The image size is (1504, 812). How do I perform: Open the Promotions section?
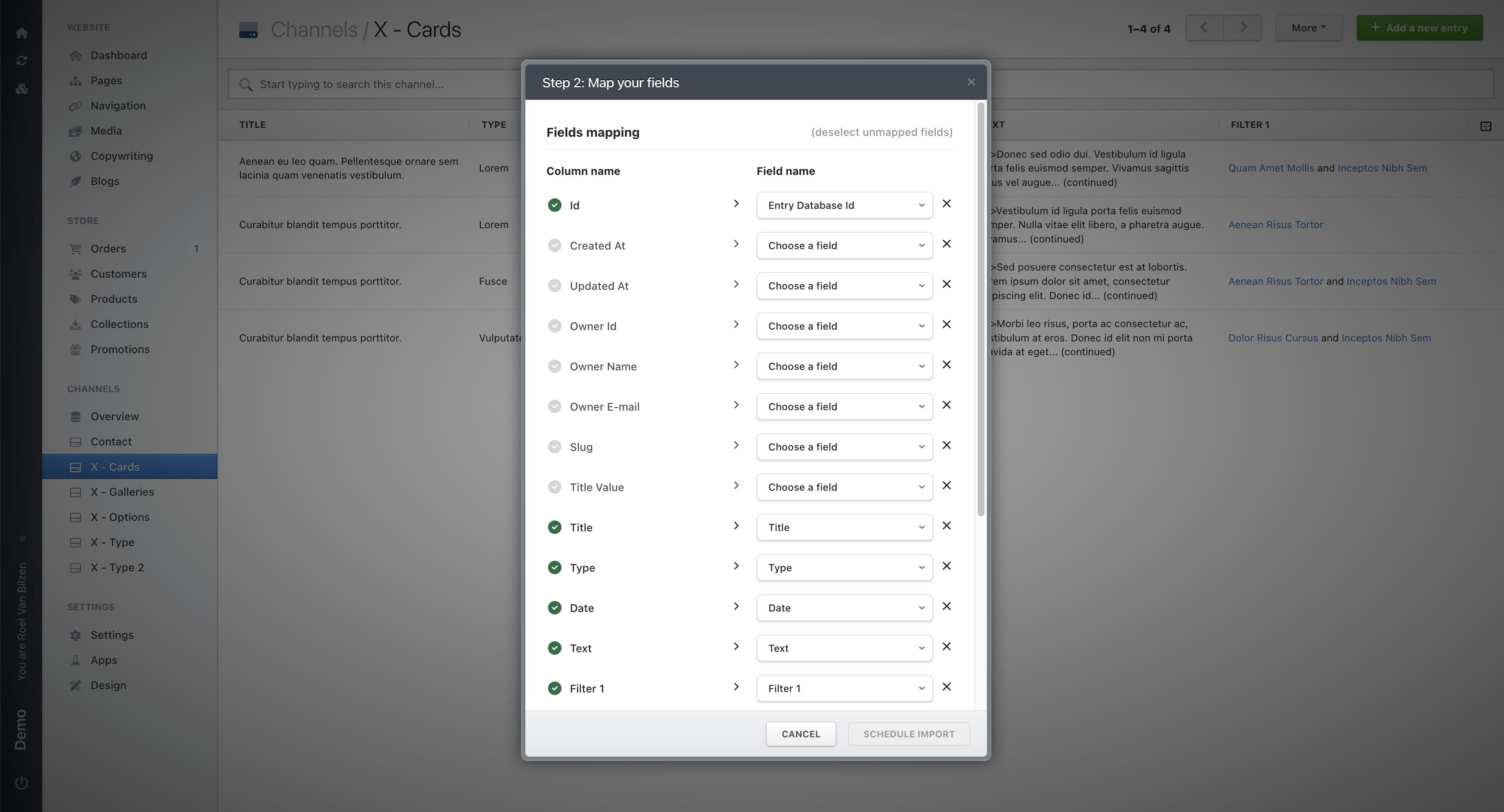pyautogui.click(x=120, y=349)
